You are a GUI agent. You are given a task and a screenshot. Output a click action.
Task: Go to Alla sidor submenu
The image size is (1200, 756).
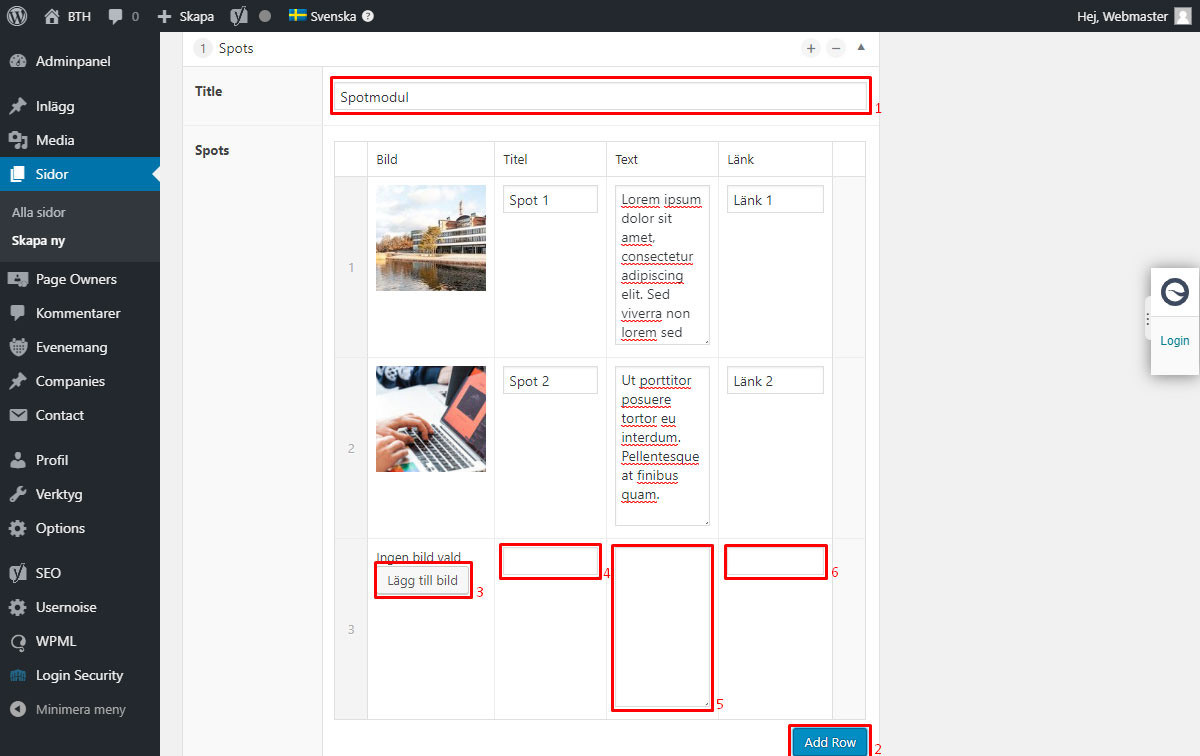[x=39, y=212]
